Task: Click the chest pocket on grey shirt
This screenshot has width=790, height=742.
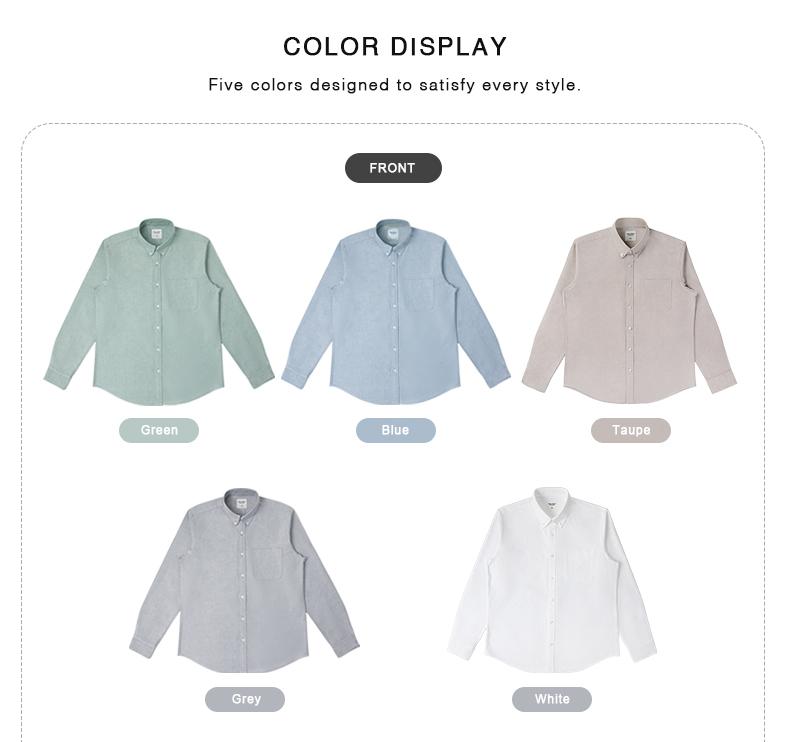Action: tap(267, 563)
